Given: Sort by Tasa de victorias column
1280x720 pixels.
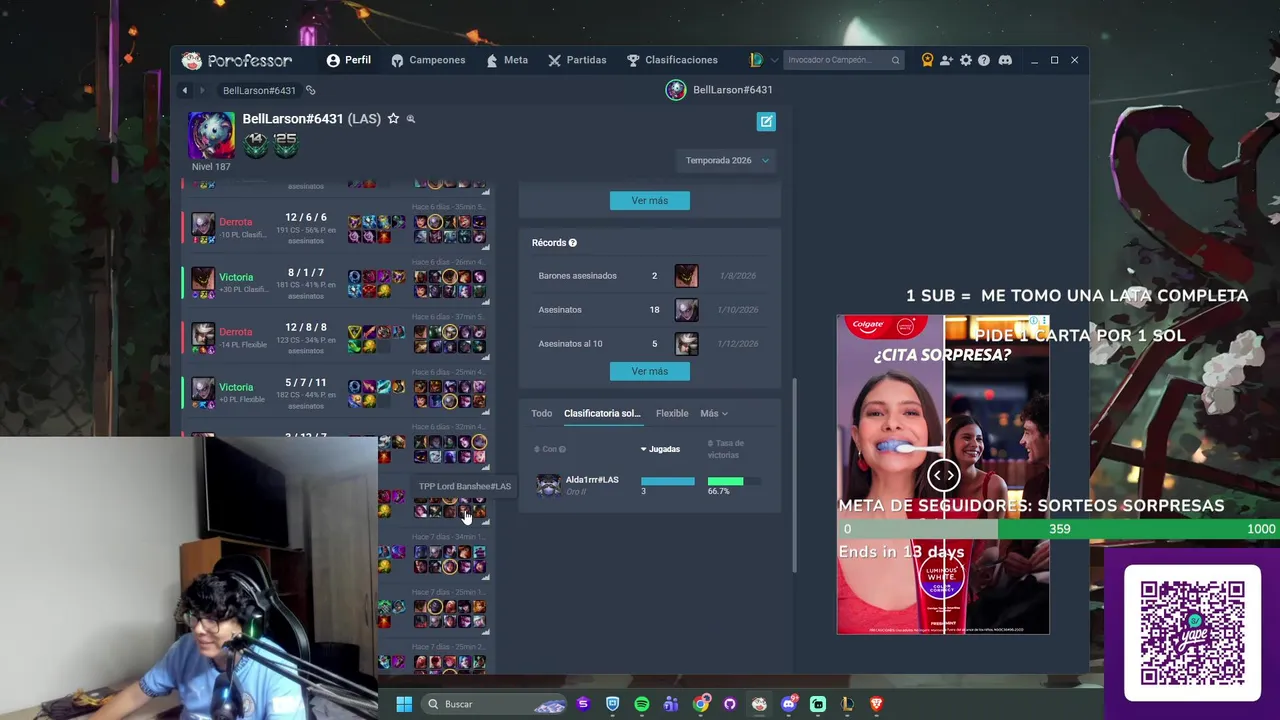Looking at the screenshot, I should 726,449.
